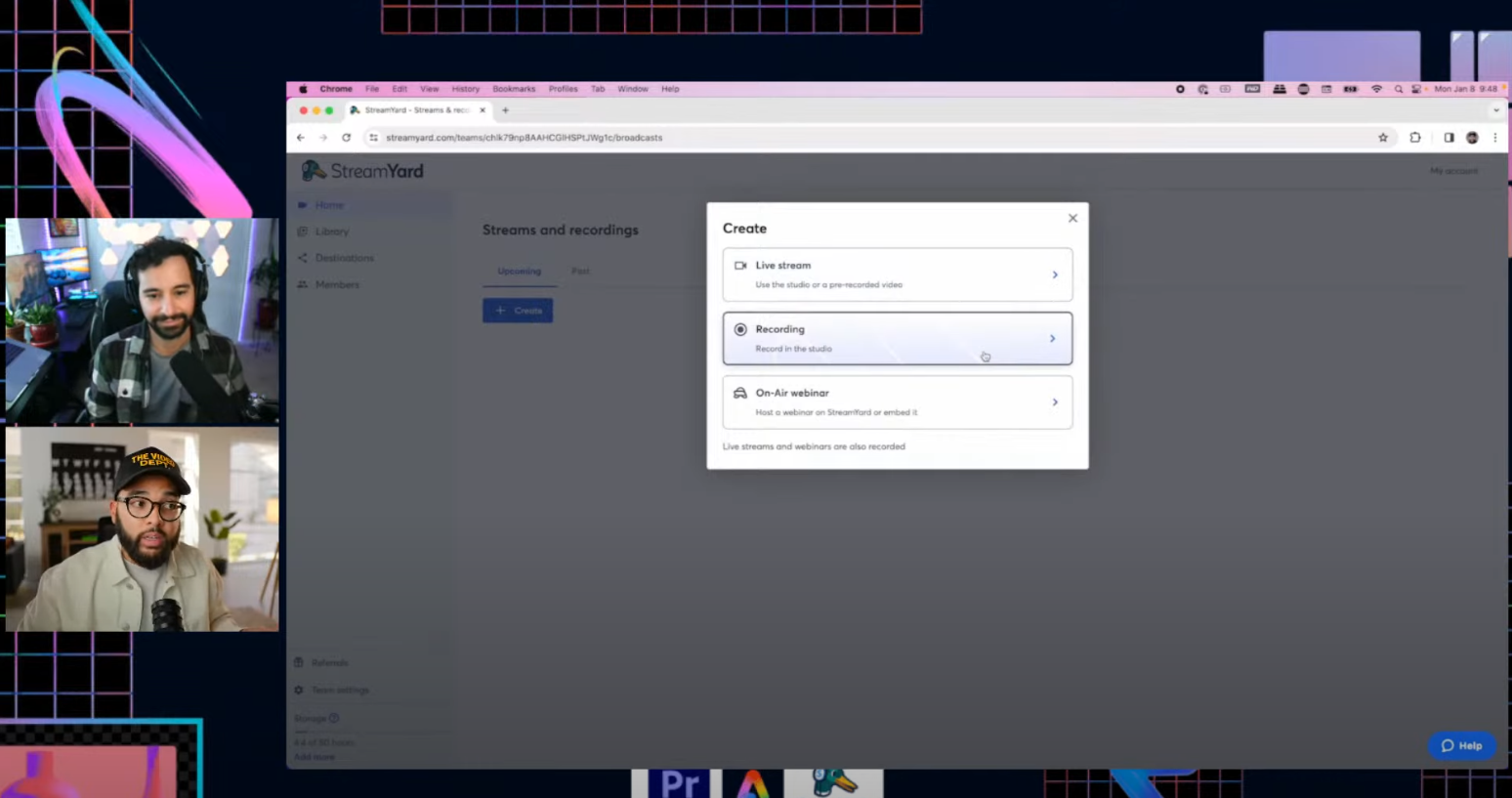Click the Storage help question icon
This screenshot has height=798, width=1512.
[334, 718]
